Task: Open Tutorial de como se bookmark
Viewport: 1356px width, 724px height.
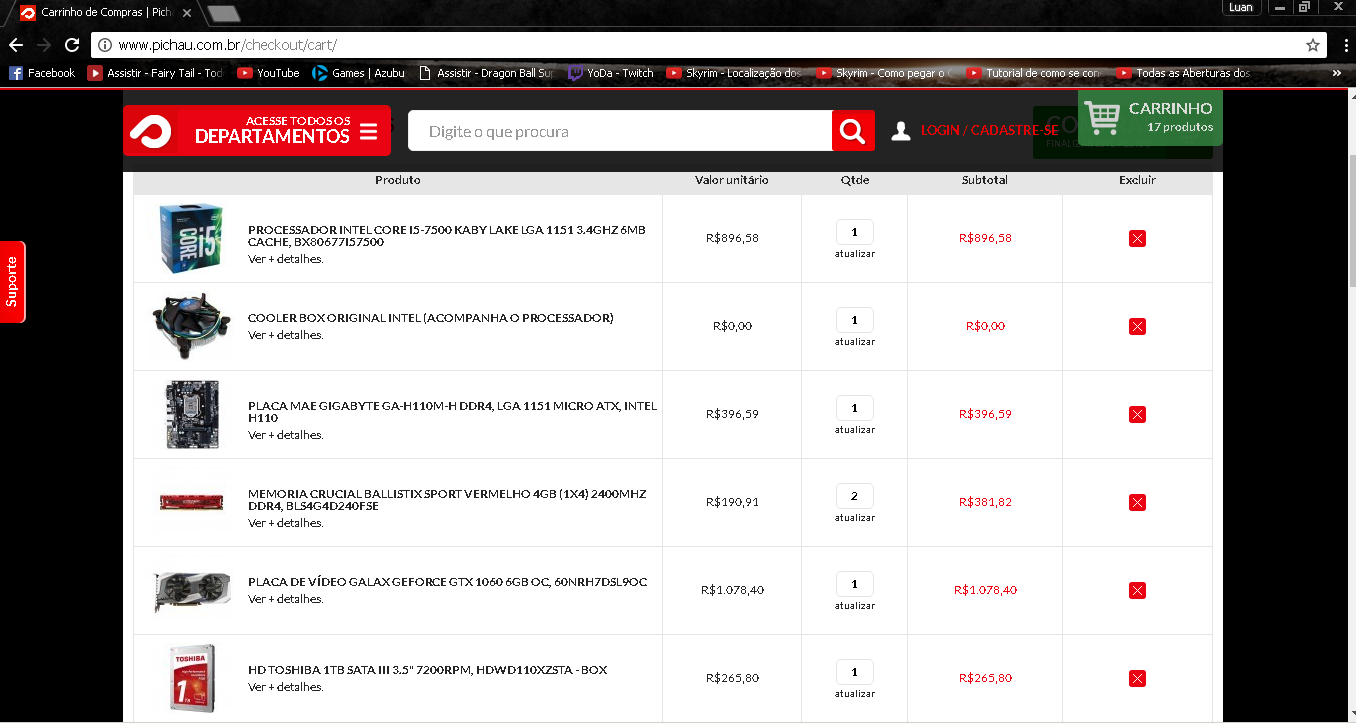Action: point(1034,73)
